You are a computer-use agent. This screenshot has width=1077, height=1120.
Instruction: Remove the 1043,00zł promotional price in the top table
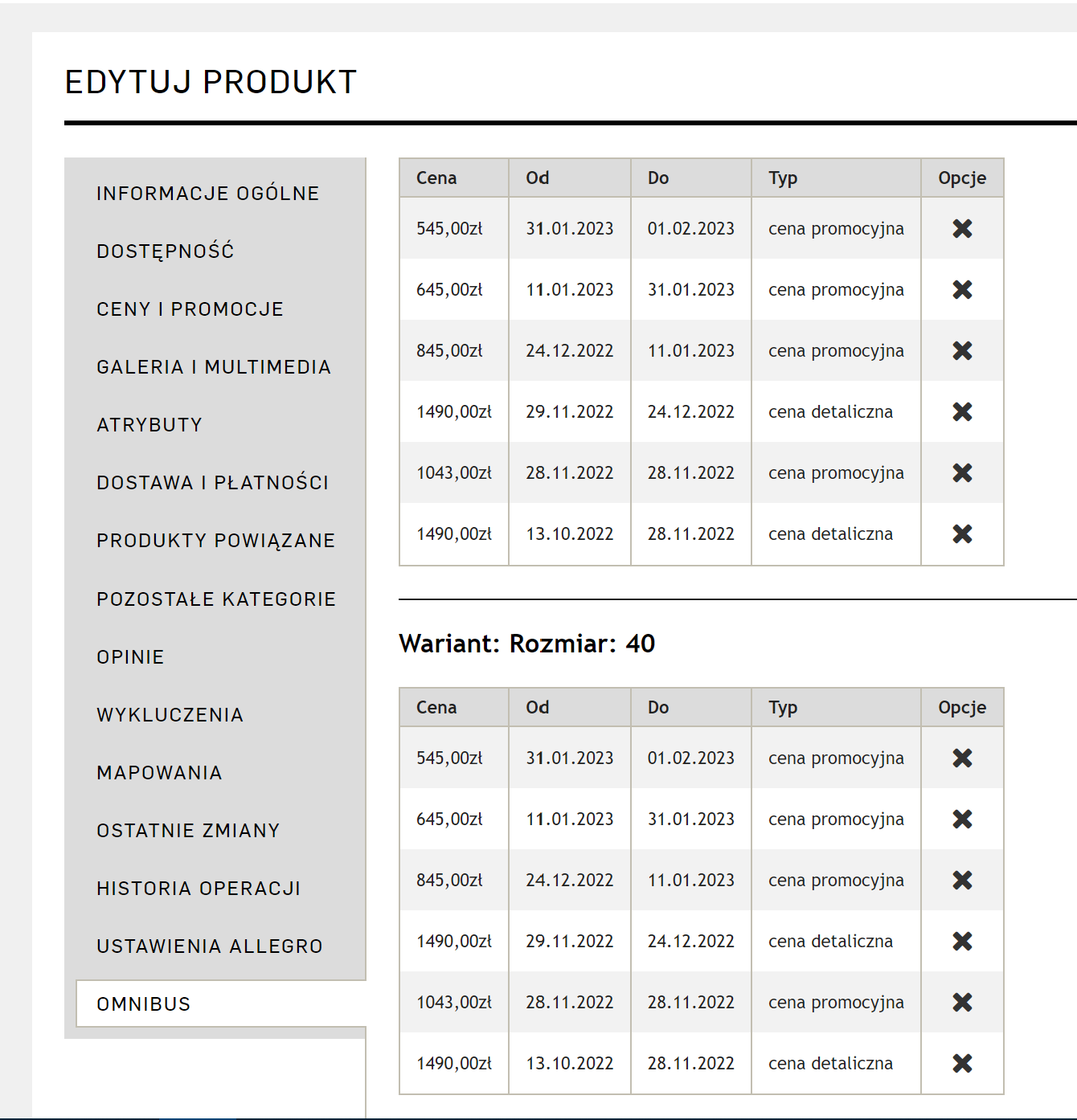tap(962, 473)
